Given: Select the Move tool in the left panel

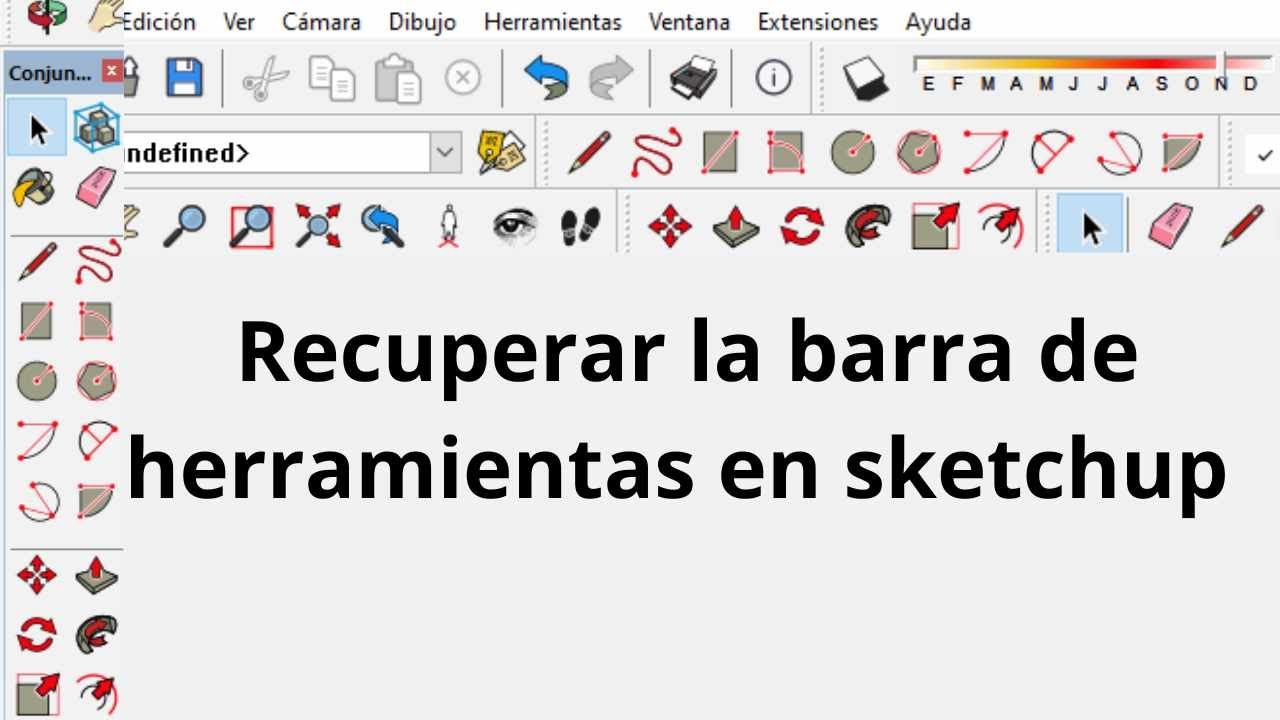Looking at the screenshot, I should click(37, 576).
